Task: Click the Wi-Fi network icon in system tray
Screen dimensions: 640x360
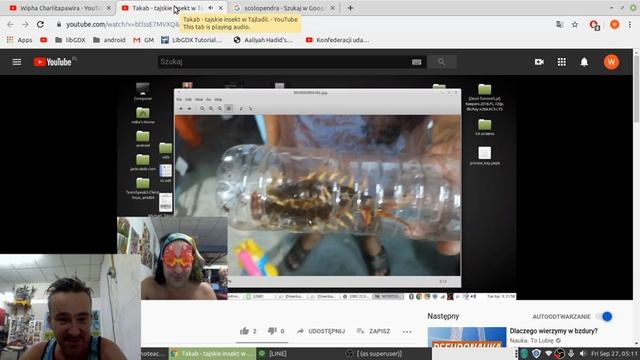Action: click(549, 353)
